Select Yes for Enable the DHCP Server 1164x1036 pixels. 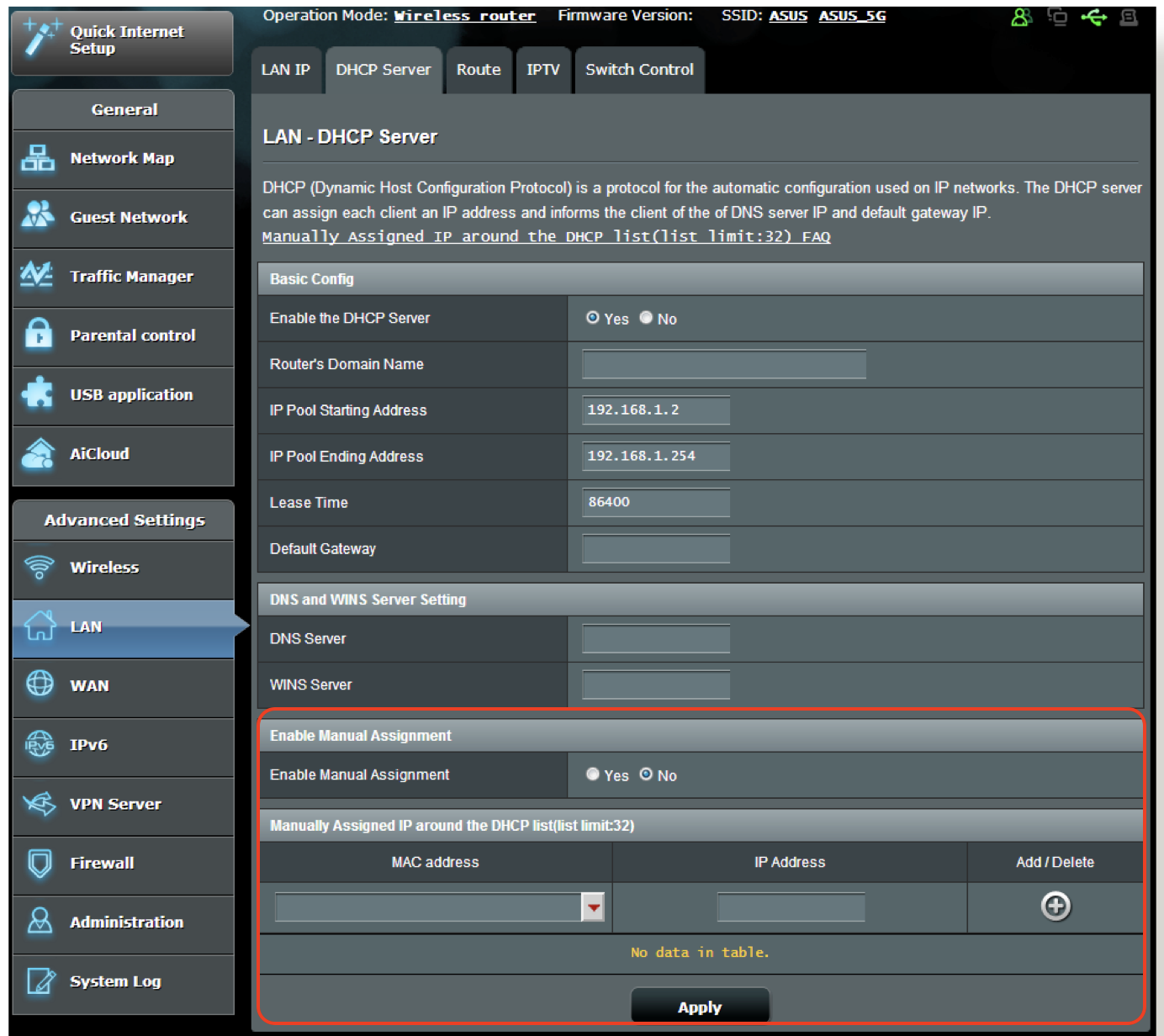point(593,318)
